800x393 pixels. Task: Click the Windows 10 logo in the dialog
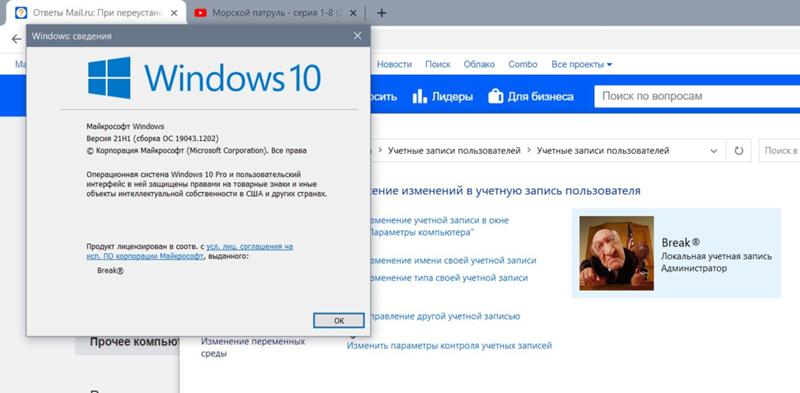pyautogui.click(x=204, y=78)
